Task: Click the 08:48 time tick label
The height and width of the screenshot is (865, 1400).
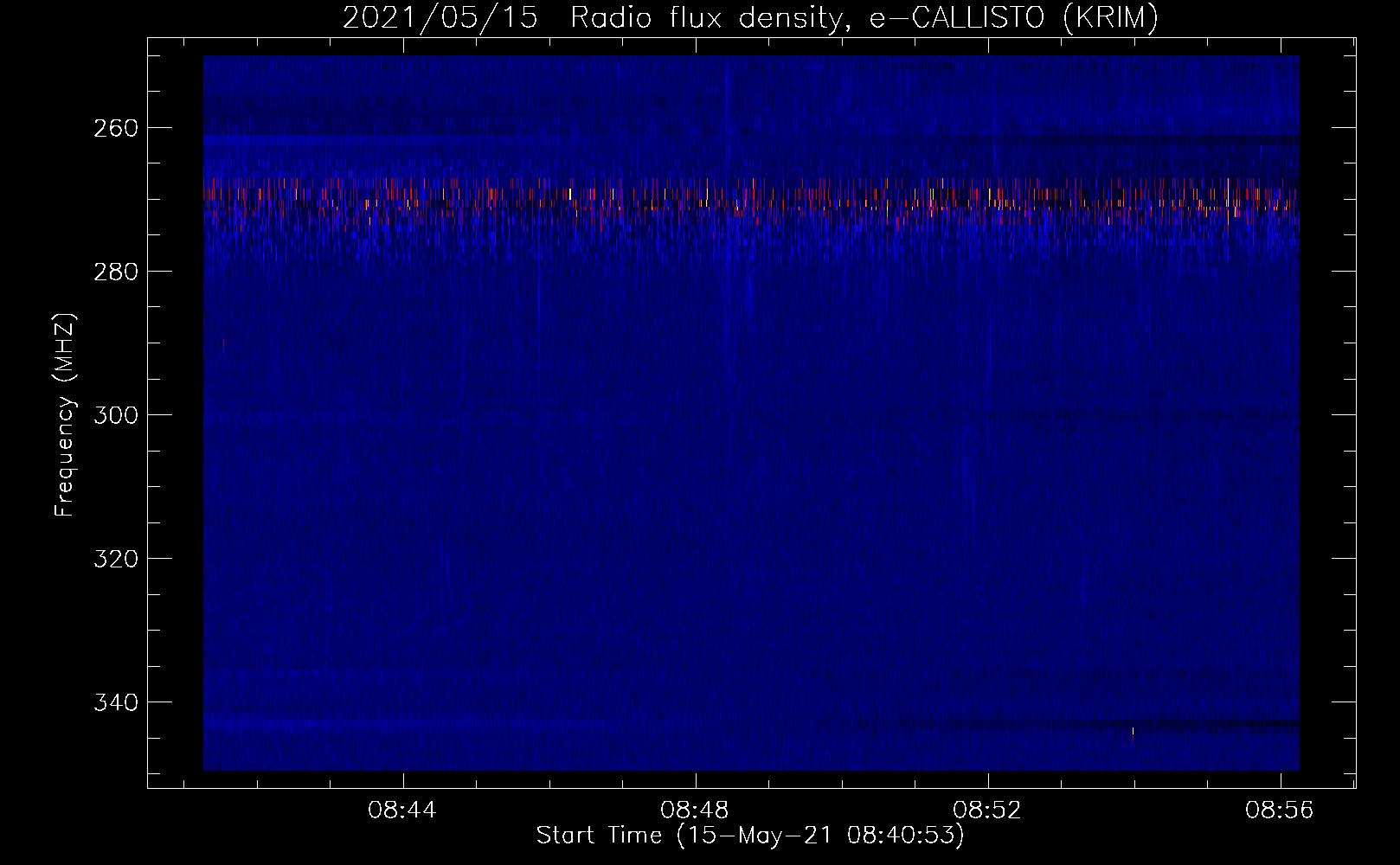Action: (x=694, y=811)
